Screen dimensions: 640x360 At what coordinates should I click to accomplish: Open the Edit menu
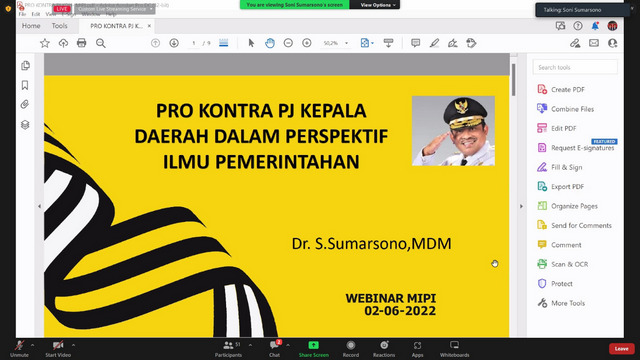[36, 14]
